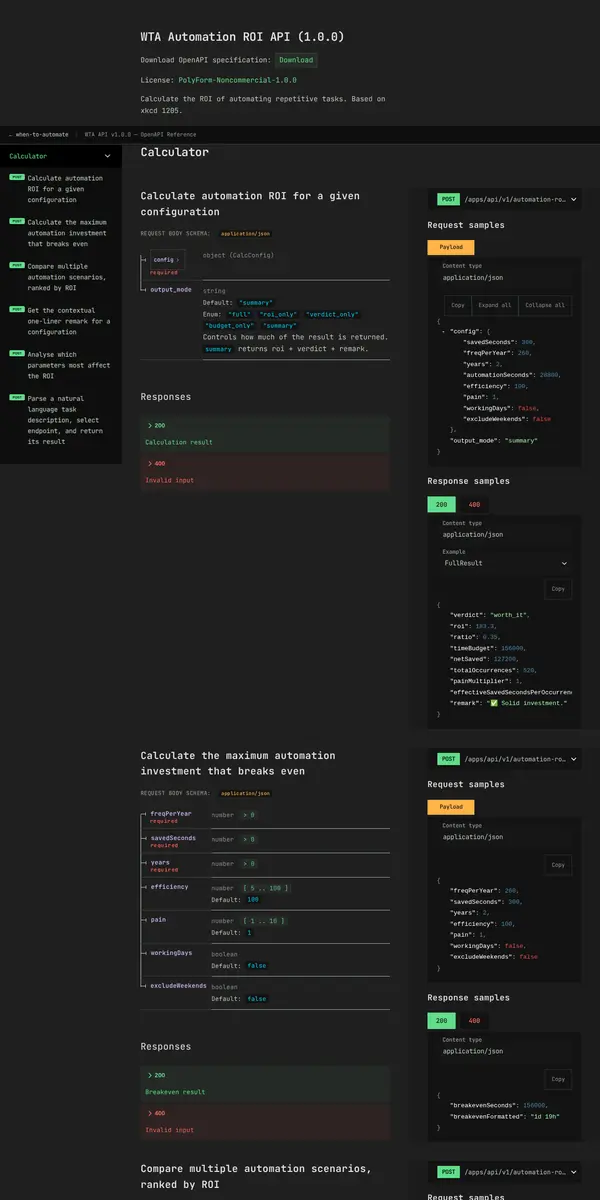600x1200 pixels.
Task: Expand the second POST endpoint dropdown for breakeven
Action: pos(504,759)
